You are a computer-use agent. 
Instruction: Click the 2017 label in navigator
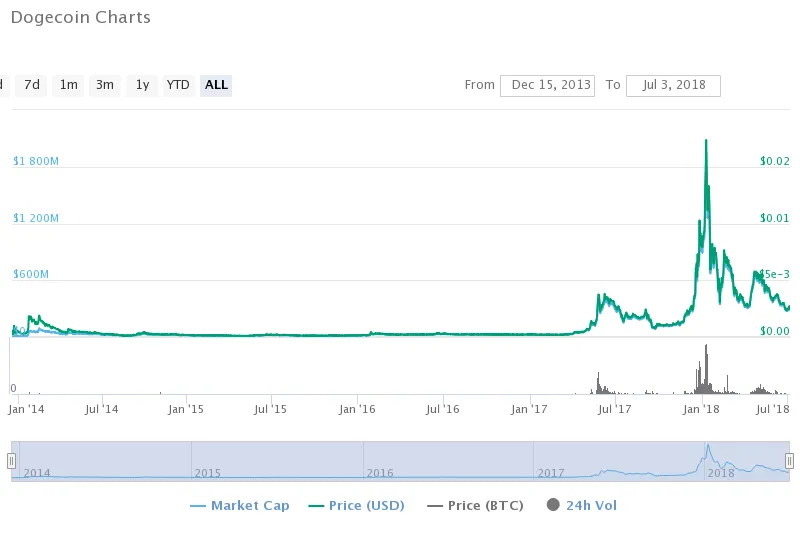point(551,473)
